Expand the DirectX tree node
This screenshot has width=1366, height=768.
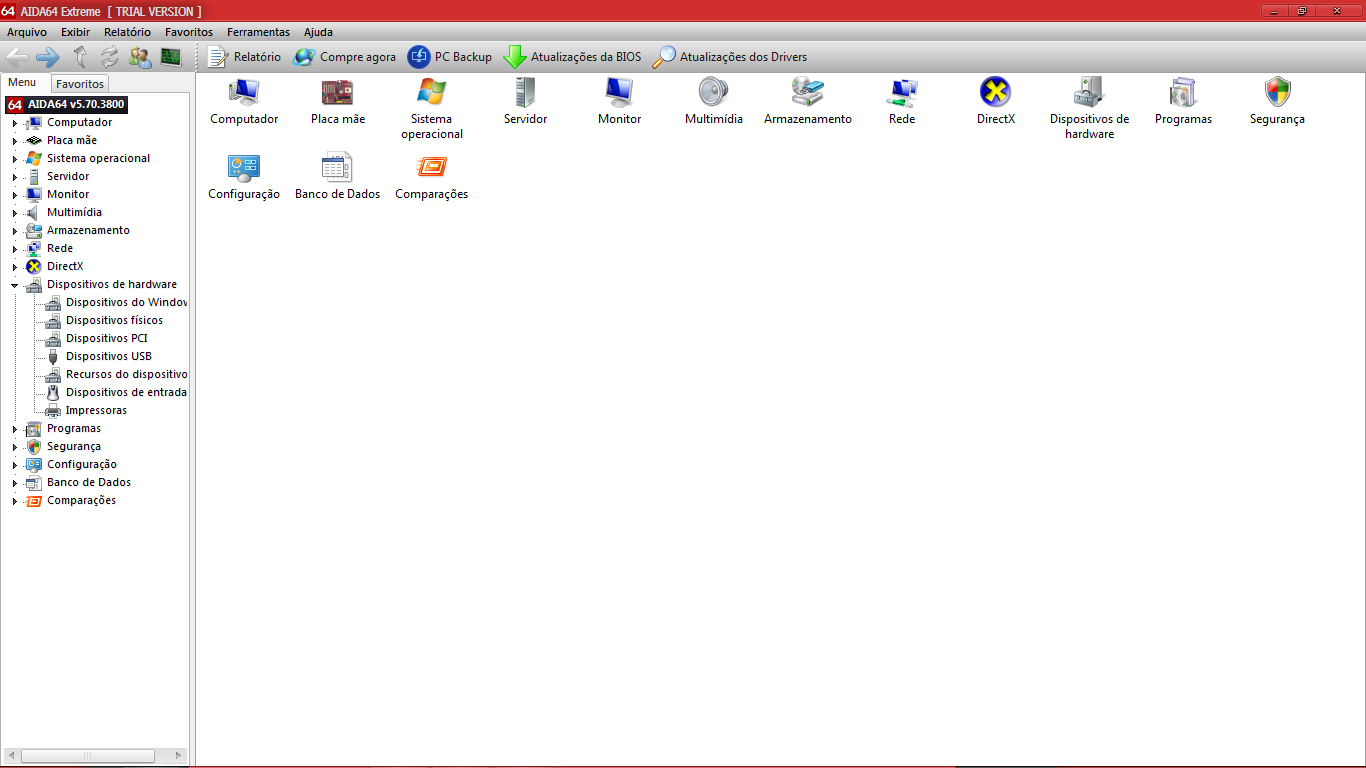[x=15, y=267]
